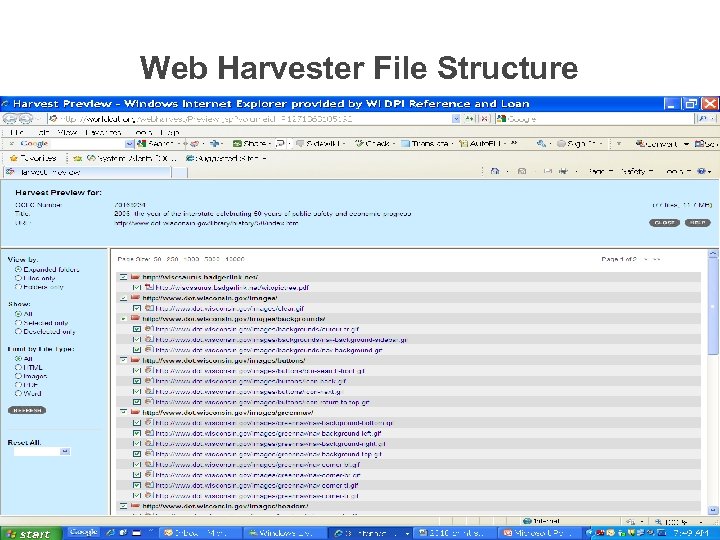This screenshot has height=540, width=720.
Task: Select View by Folders only
Action: [18, 287]
